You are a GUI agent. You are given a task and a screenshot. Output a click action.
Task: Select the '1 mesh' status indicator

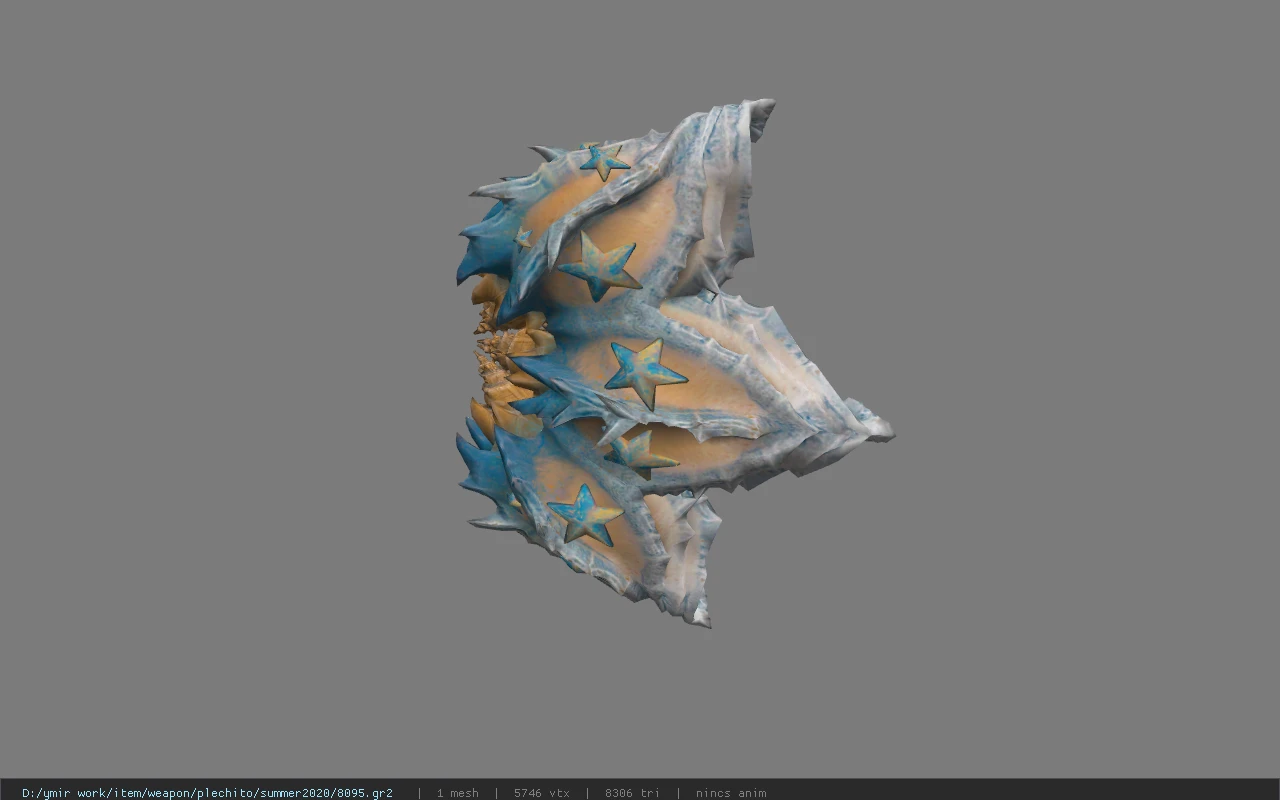coord(457,793)
